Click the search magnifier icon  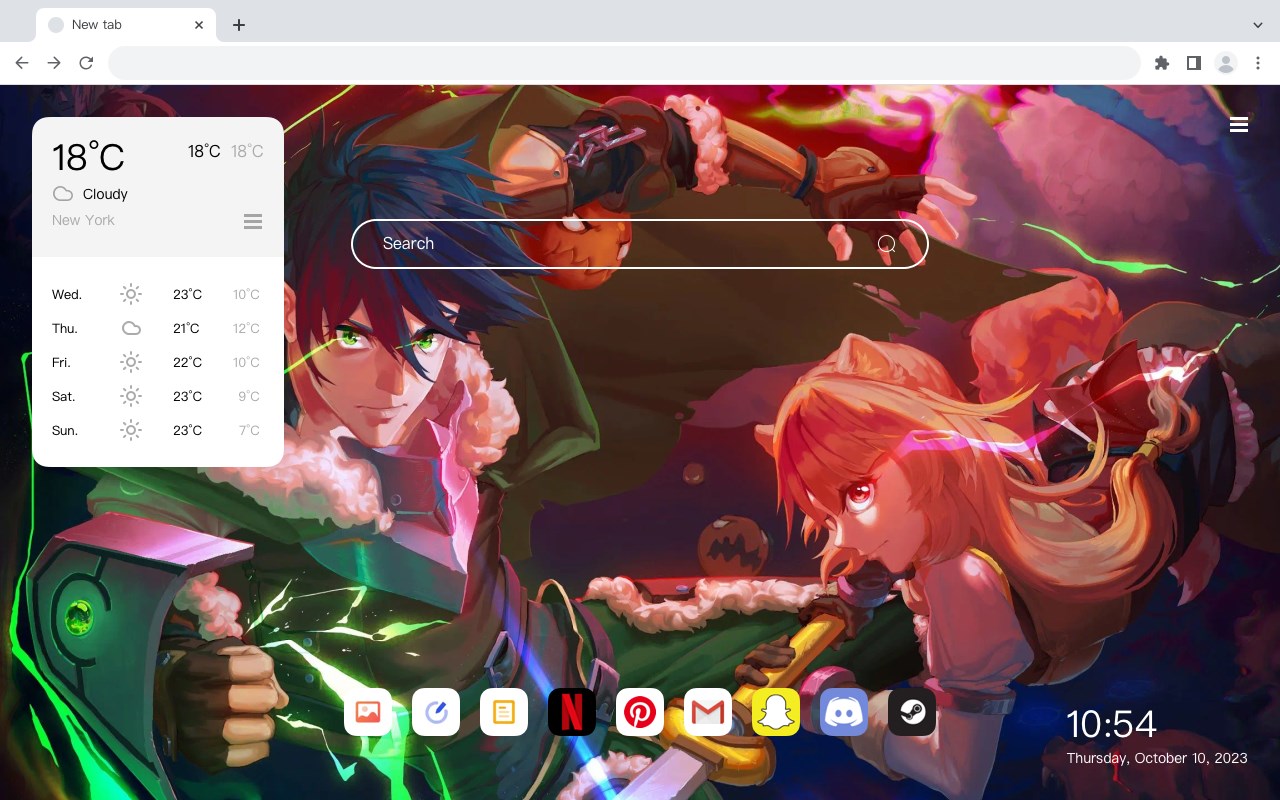[x=887, y=244]
